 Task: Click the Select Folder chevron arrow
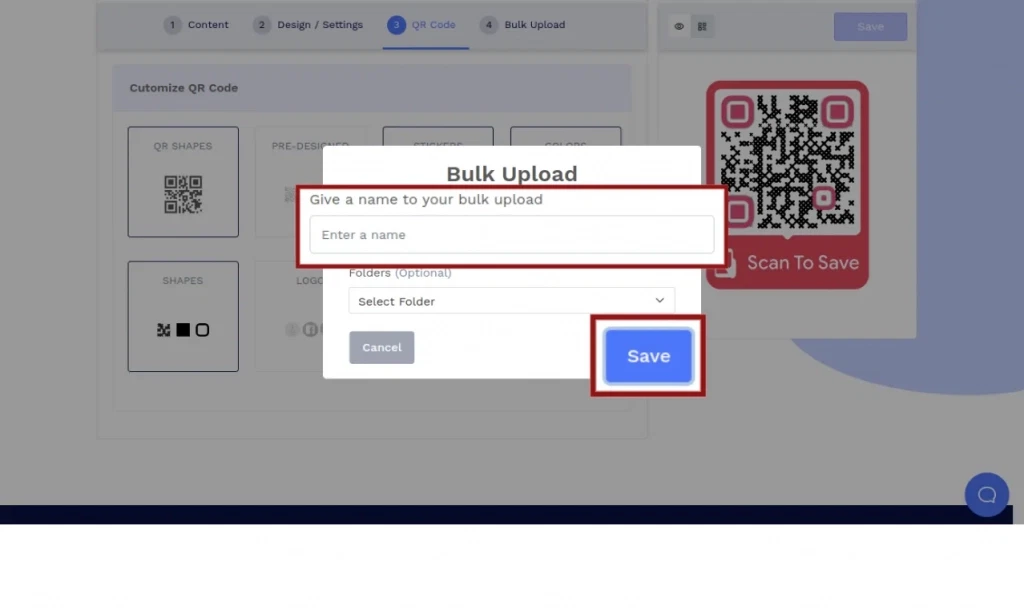coord(659,301)
